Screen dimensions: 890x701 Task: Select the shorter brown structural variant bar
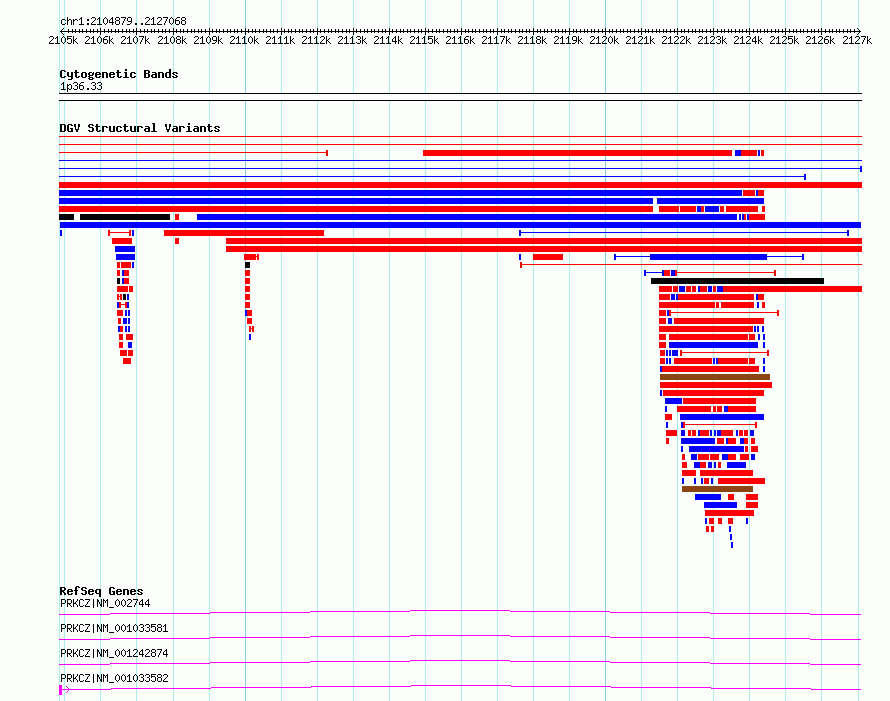coord(717,489)
